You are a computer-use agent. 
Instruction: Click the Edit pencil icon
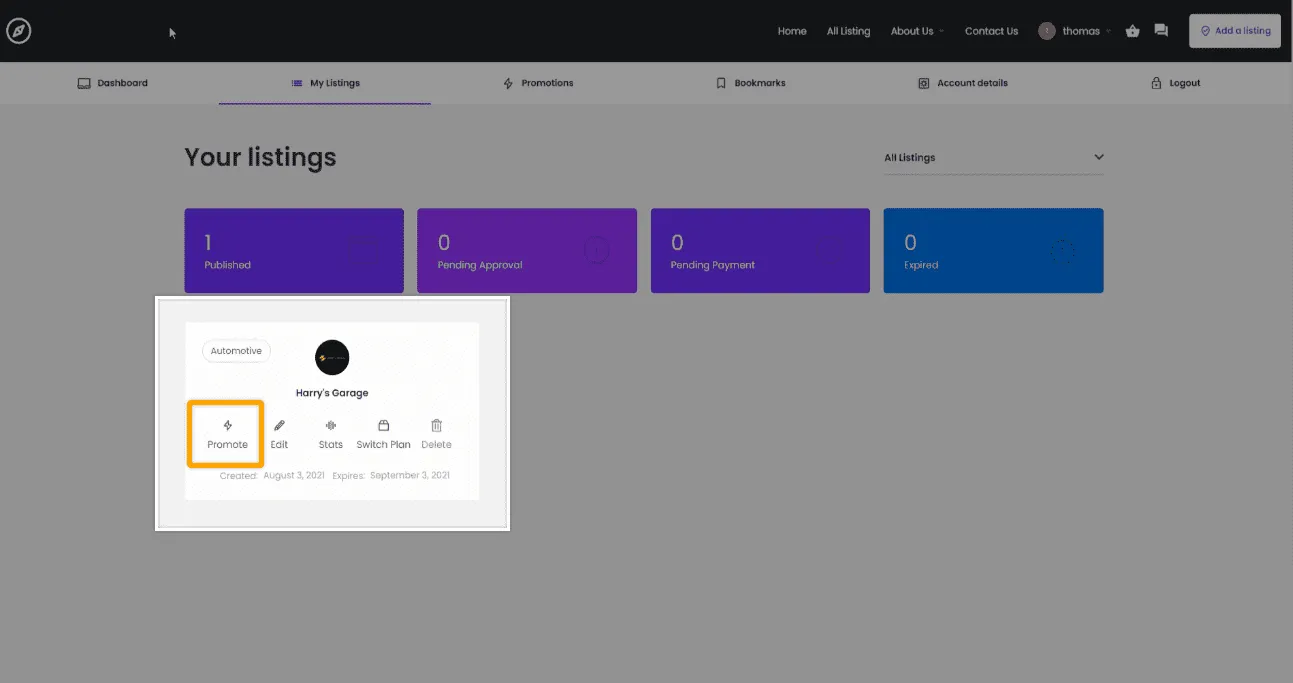(279, 426)
